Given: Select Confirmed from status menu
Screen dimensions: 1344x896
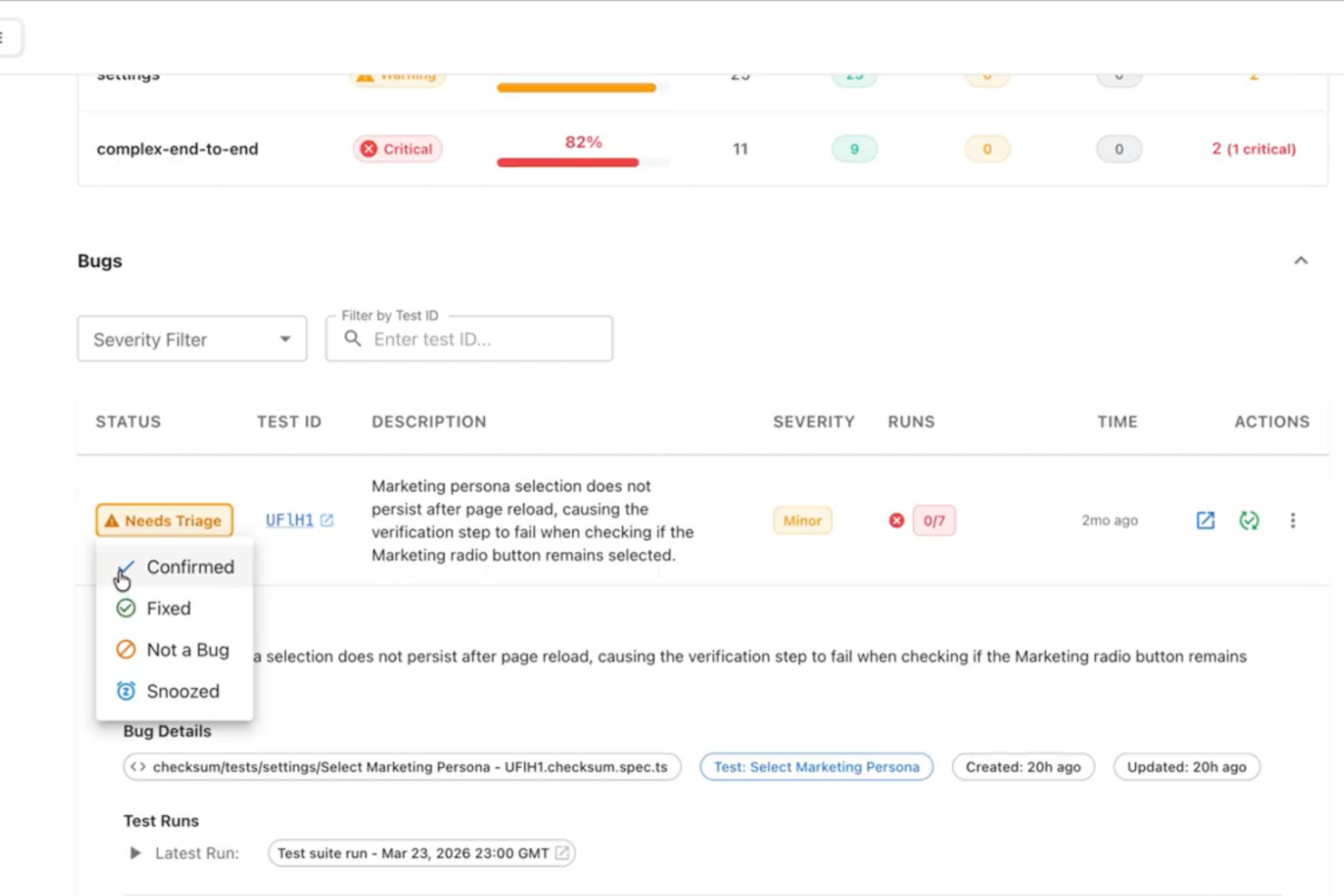Looking at the screenshot, I should (x=190, y=566).
